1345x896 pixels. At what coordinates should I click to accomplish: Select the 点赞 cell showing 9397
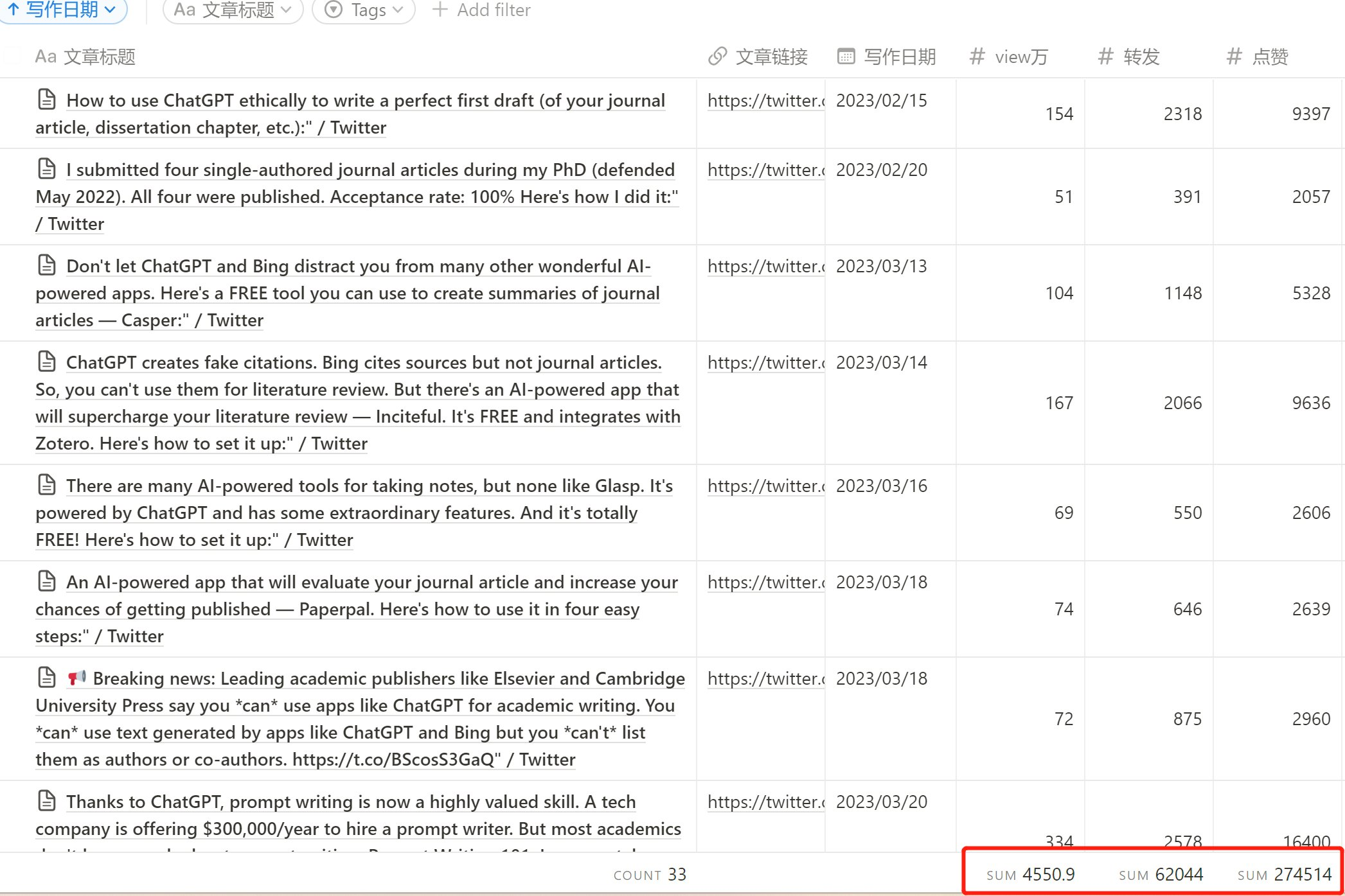tap(1278, 114)
